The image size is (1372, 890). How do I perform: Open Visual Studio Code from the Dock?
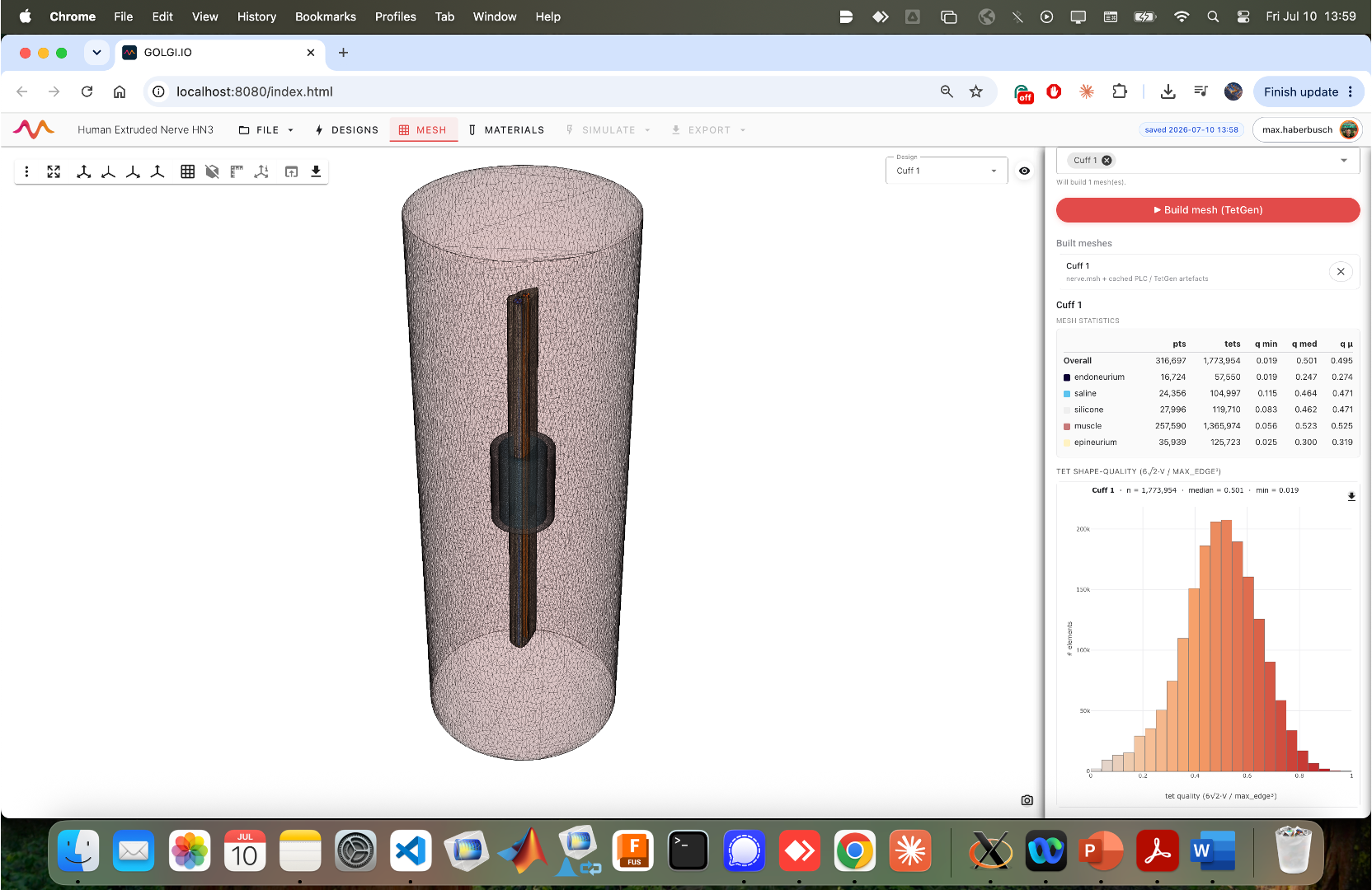411,851
